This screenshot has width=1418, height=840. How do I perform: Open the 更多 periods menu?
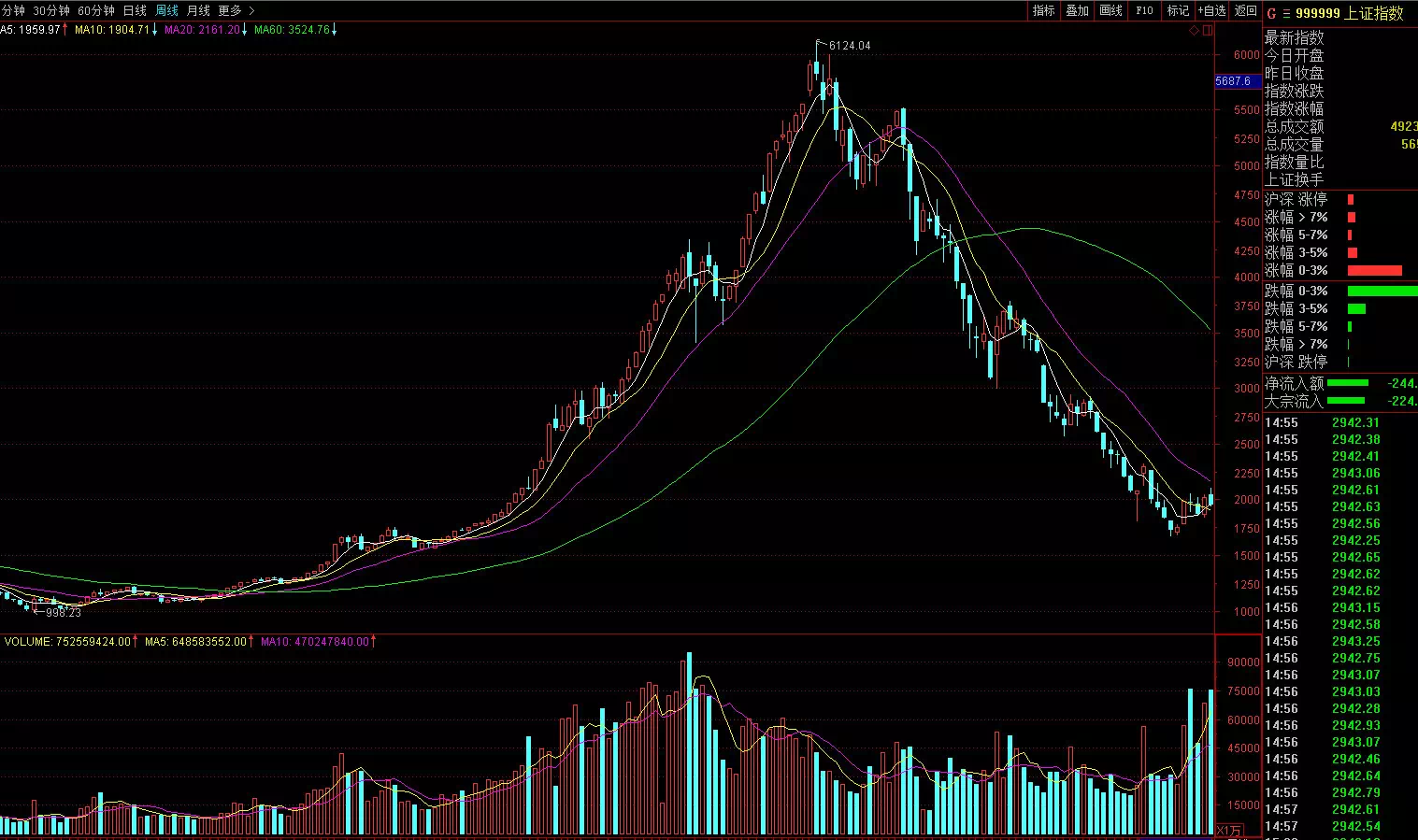[230, 10]
